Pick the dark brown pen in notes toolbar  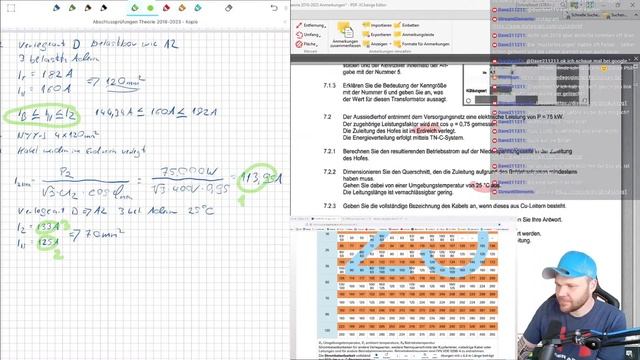pyautogui.click(x=88, y=7)
